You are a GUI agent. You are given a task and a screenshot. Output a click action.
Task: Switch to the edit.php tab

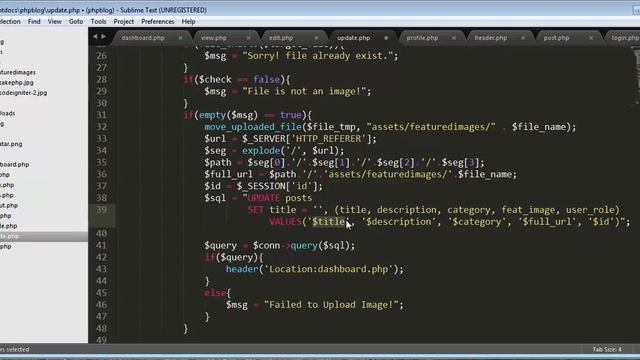[x=281, y=38]
